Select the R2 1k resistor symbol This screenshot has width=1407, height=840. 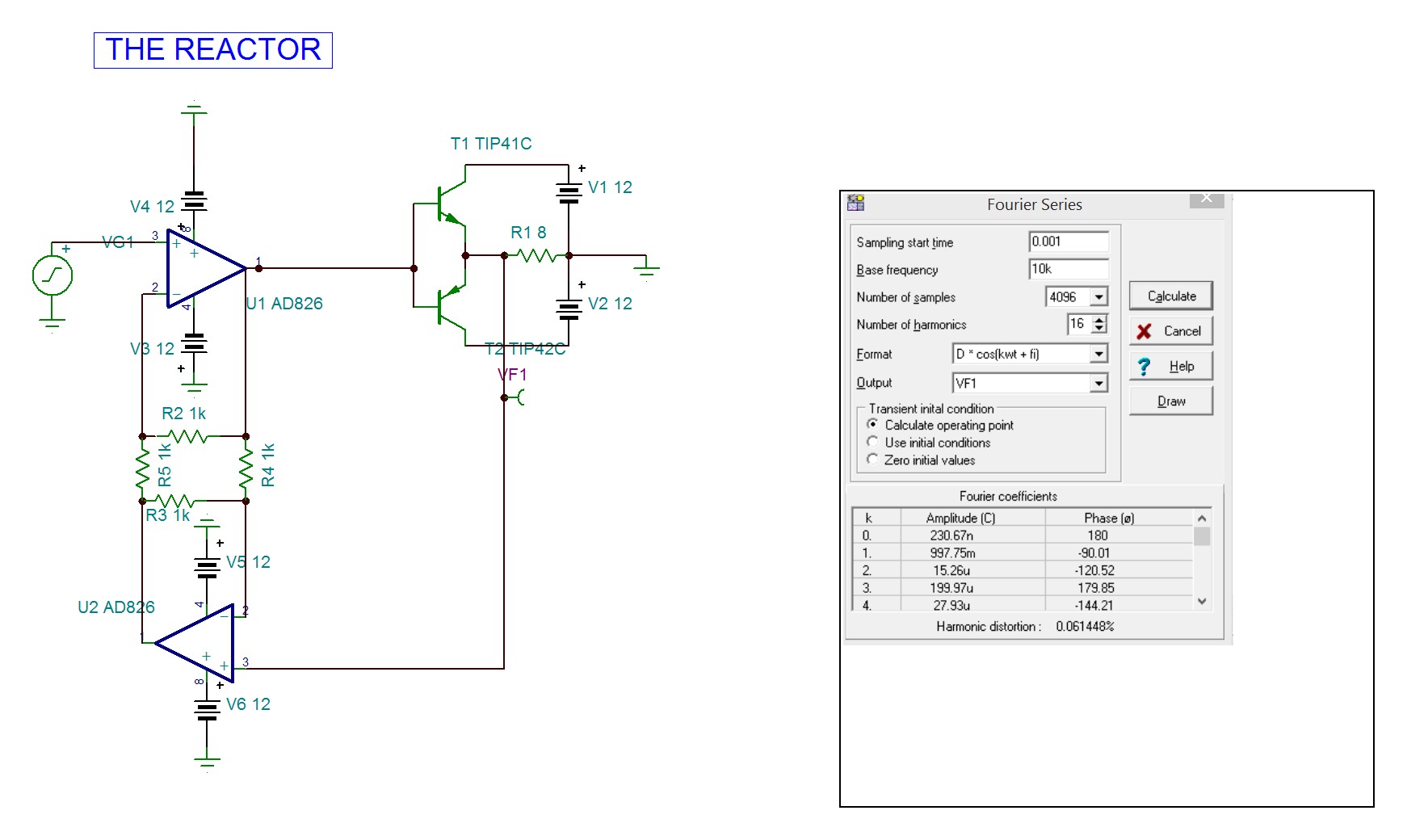[x=188, y=436]
